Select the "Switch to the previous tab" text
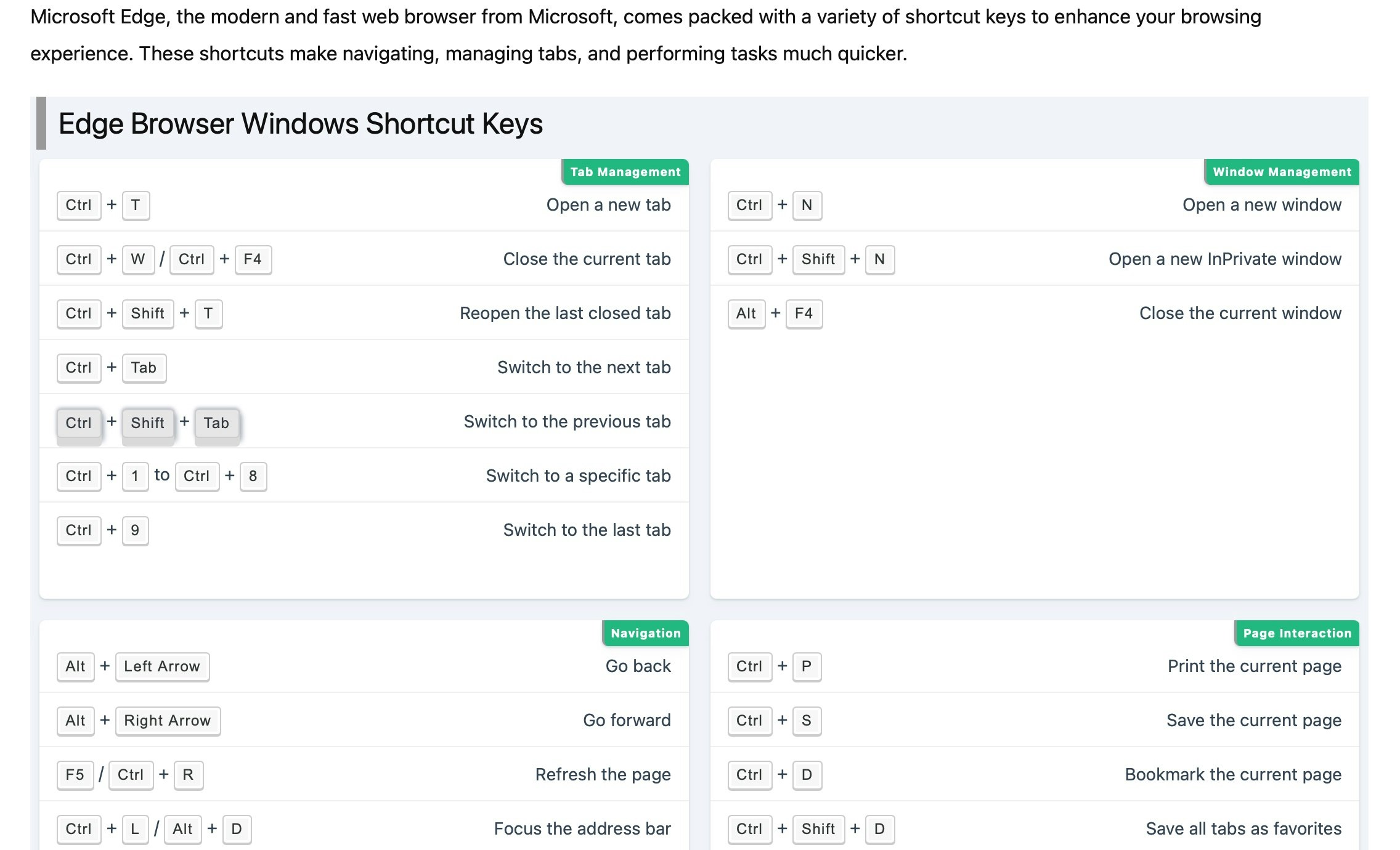Screen dimensions: 1400x850 567,422
